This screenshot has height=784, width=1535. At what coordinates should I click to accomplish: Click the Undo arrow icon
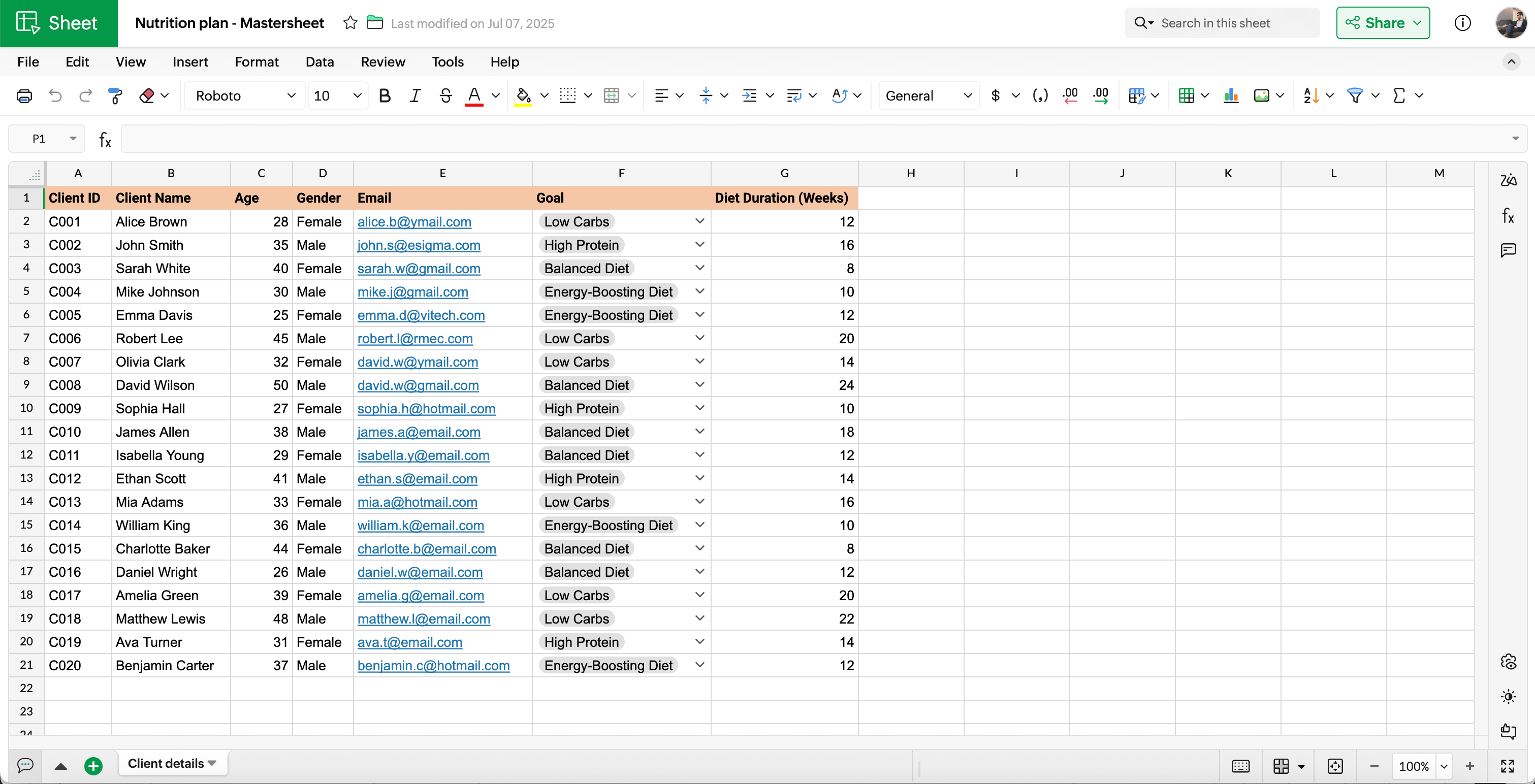pos(55,95)
